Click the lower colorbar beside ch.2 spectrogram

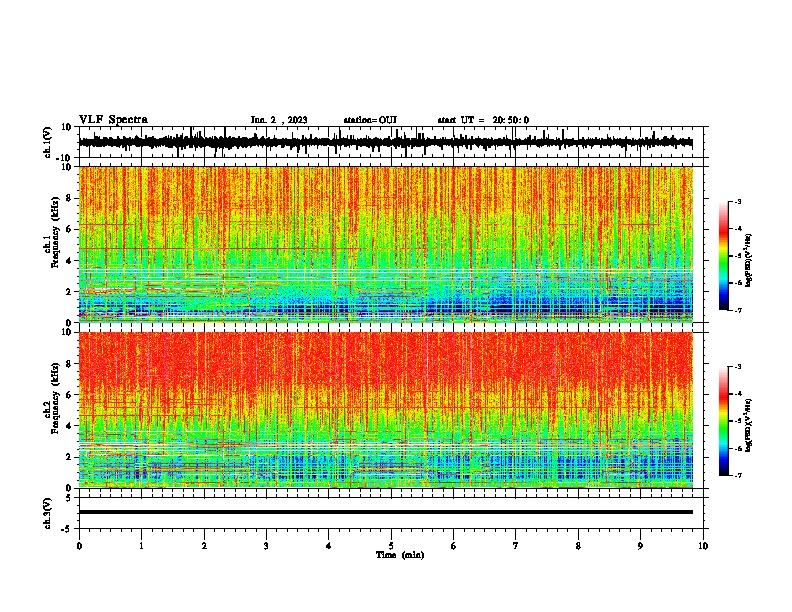click(723, 421)
